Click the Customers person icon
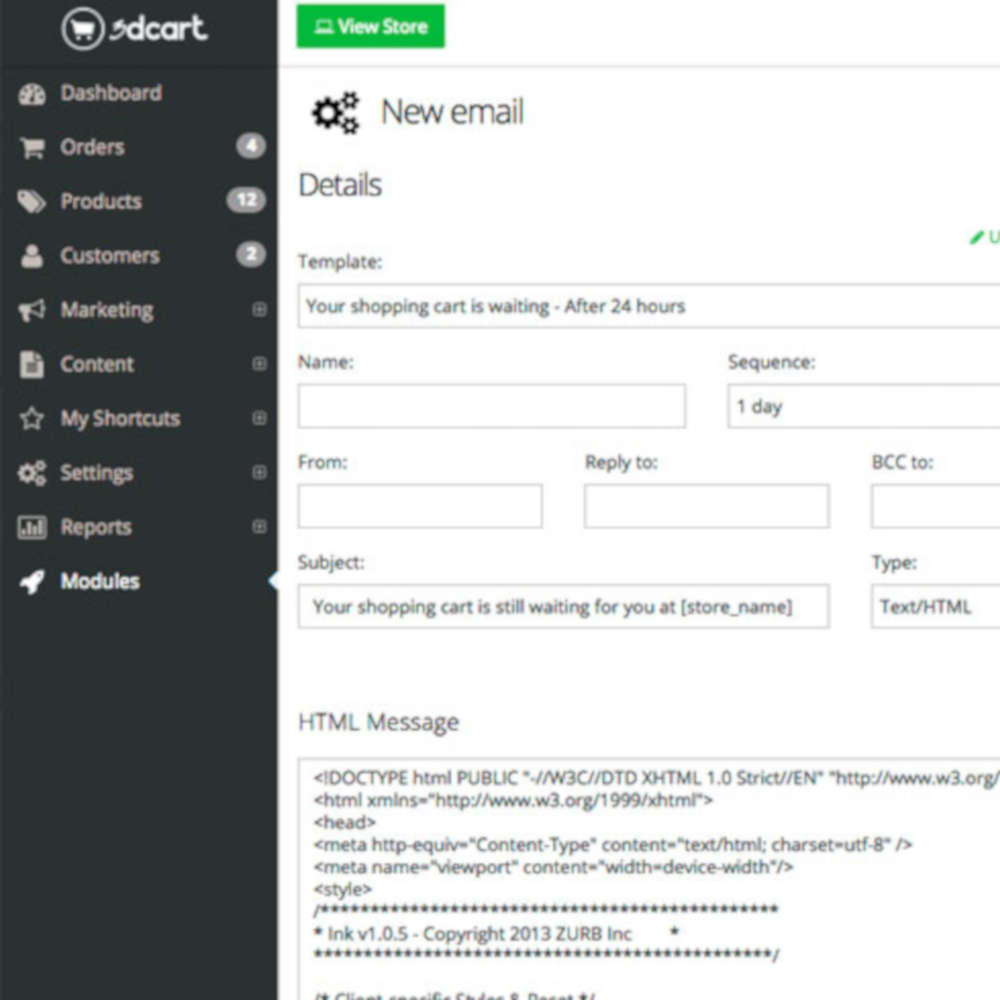This screenshot has width=1000, height=1000. [x=32, y=256]
